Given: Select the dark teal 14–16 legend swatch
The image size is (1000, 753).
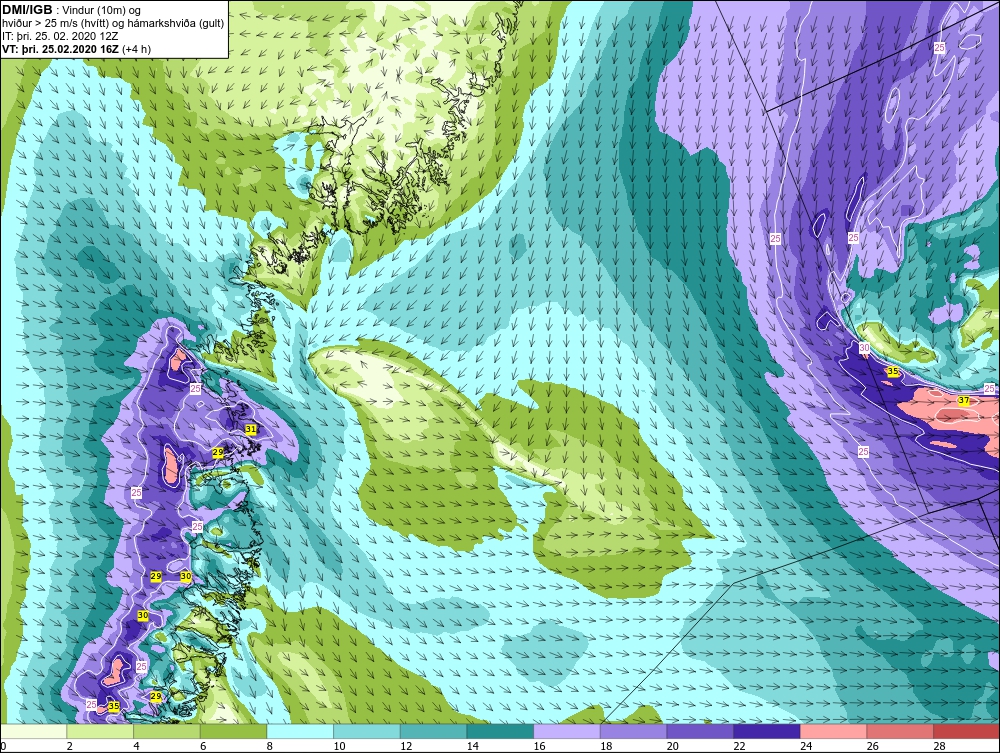Looking at the screenshot, I should click(500, 731).
